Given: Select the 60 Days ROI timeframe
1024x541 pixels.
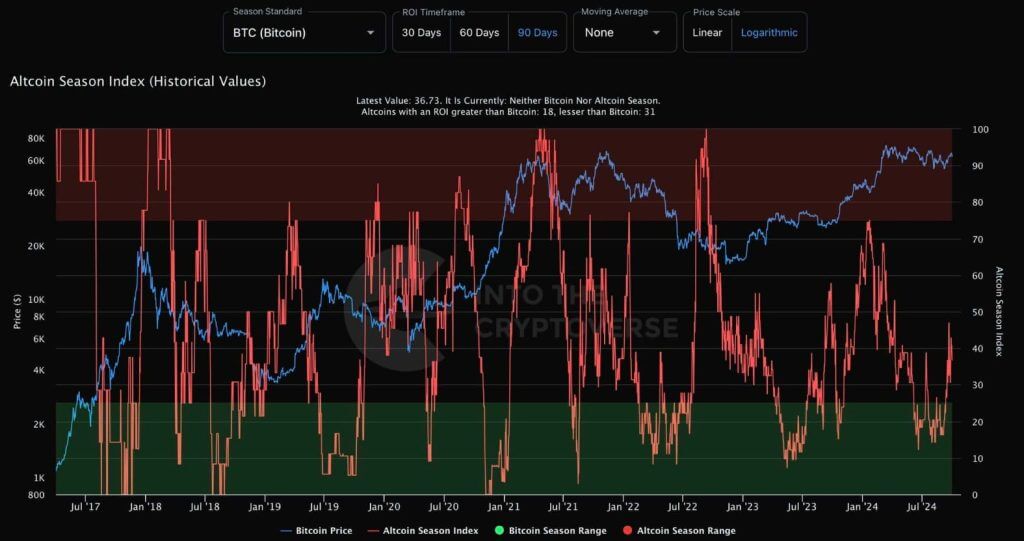Looking at the screenshot, I should [479, 32].
